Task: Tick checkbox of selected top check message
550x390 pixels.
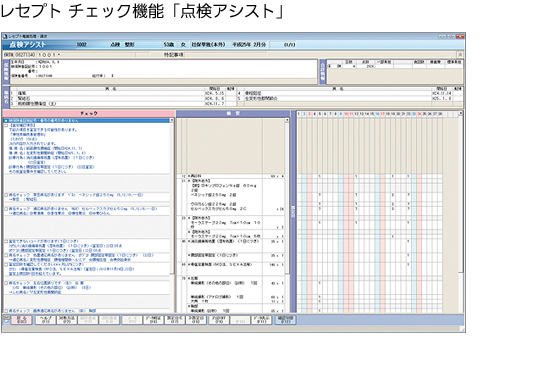Action: [6, 121]
